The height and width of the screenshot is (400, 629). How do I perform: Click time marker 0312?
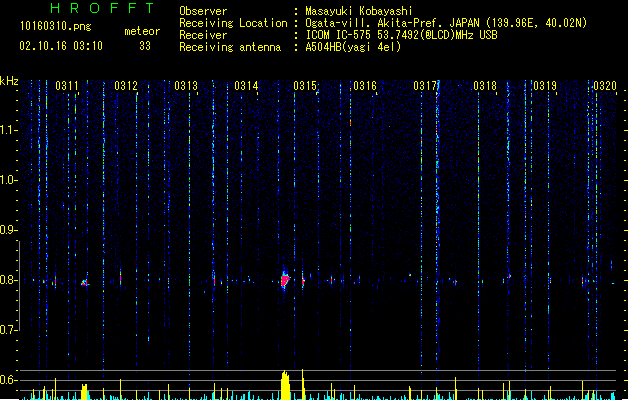click(126, 86)
